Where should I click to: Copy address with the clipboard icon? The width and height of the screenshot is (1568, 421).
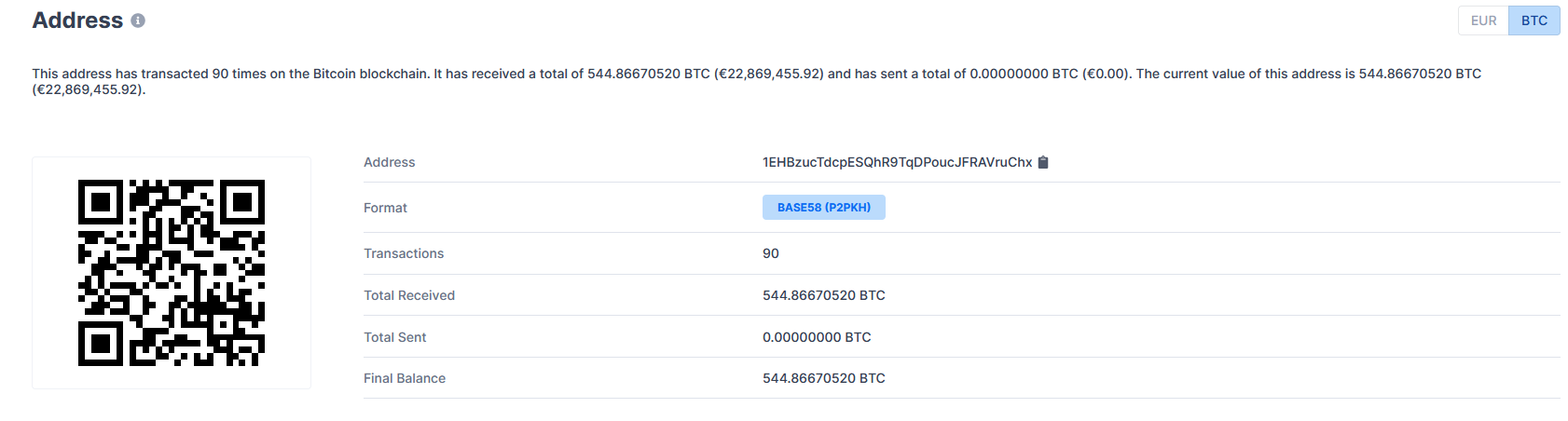tap(1043, 162)
